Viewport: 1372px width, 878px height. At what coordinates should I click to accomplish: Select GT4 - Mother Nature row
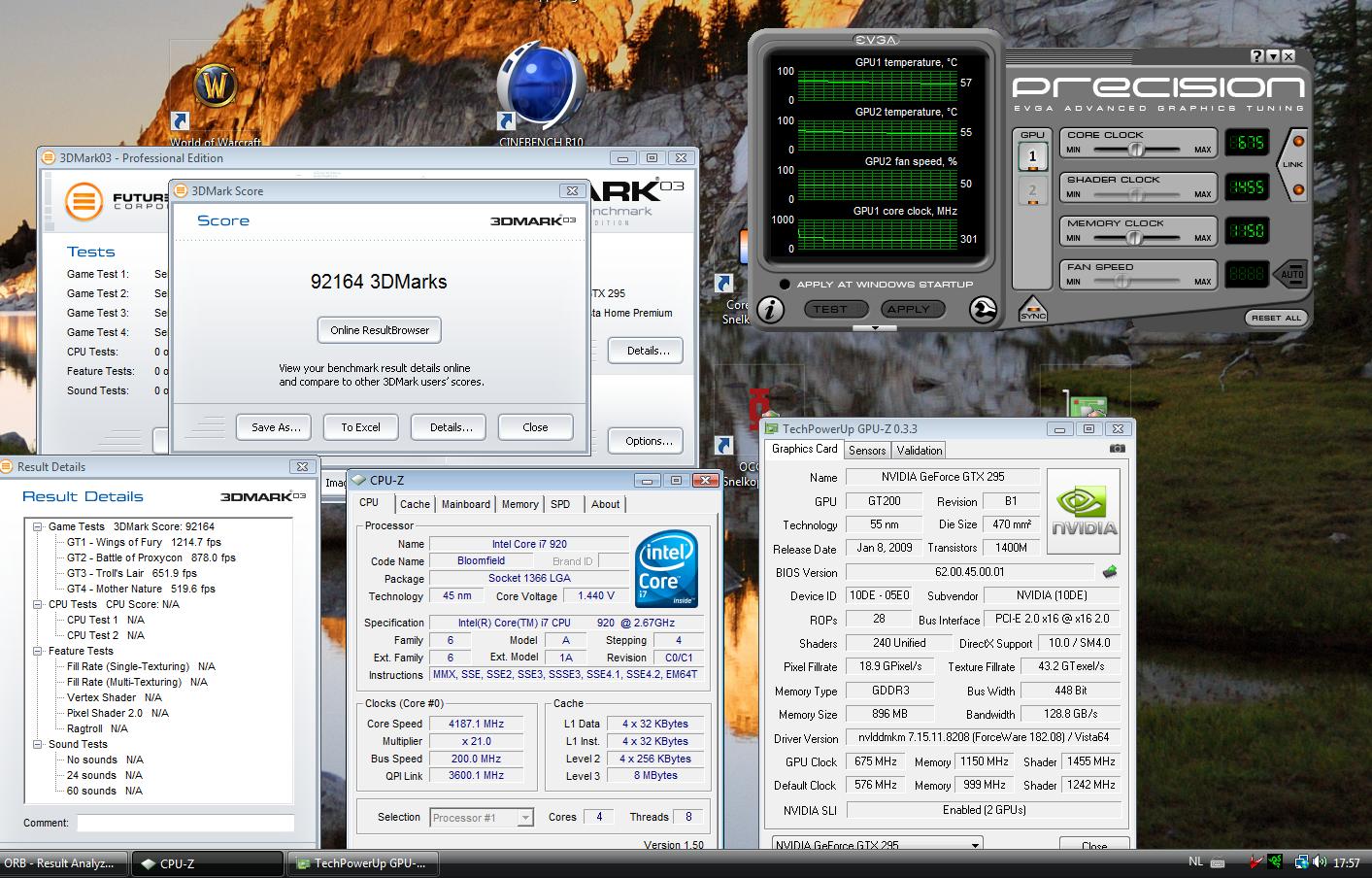(141, 589)
